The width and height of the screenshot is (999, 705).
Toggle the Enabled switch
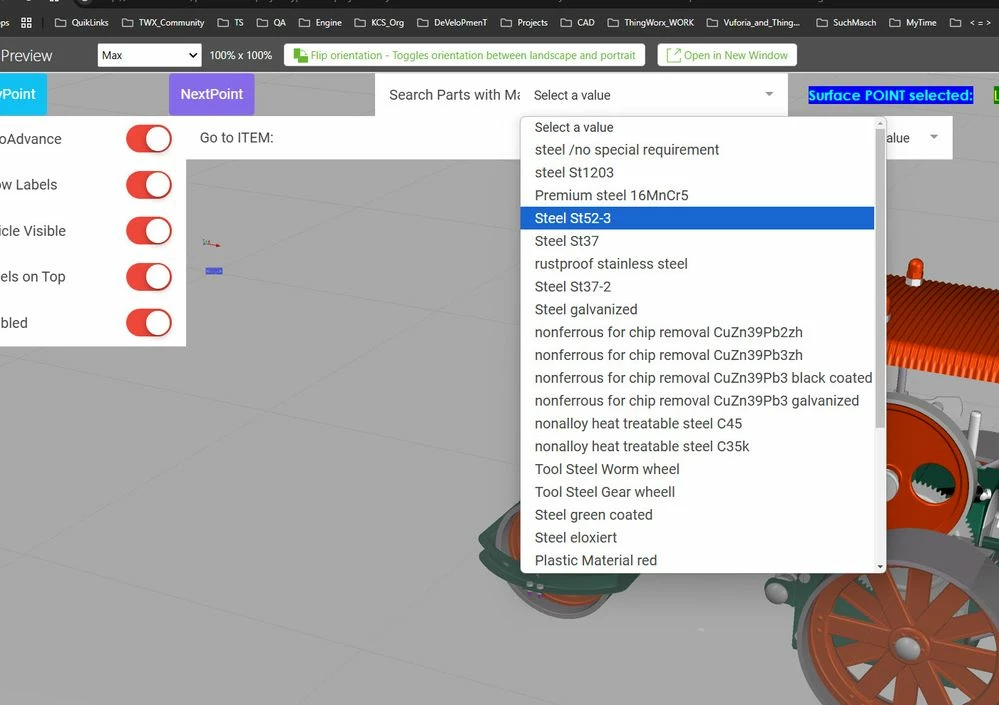(149, 323)
